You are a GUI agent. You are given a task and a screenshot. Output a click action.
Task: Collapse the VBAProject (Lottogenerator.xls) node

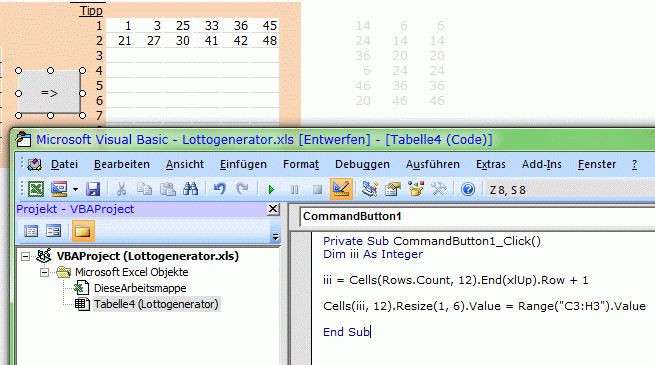click(x=25, y=256)
